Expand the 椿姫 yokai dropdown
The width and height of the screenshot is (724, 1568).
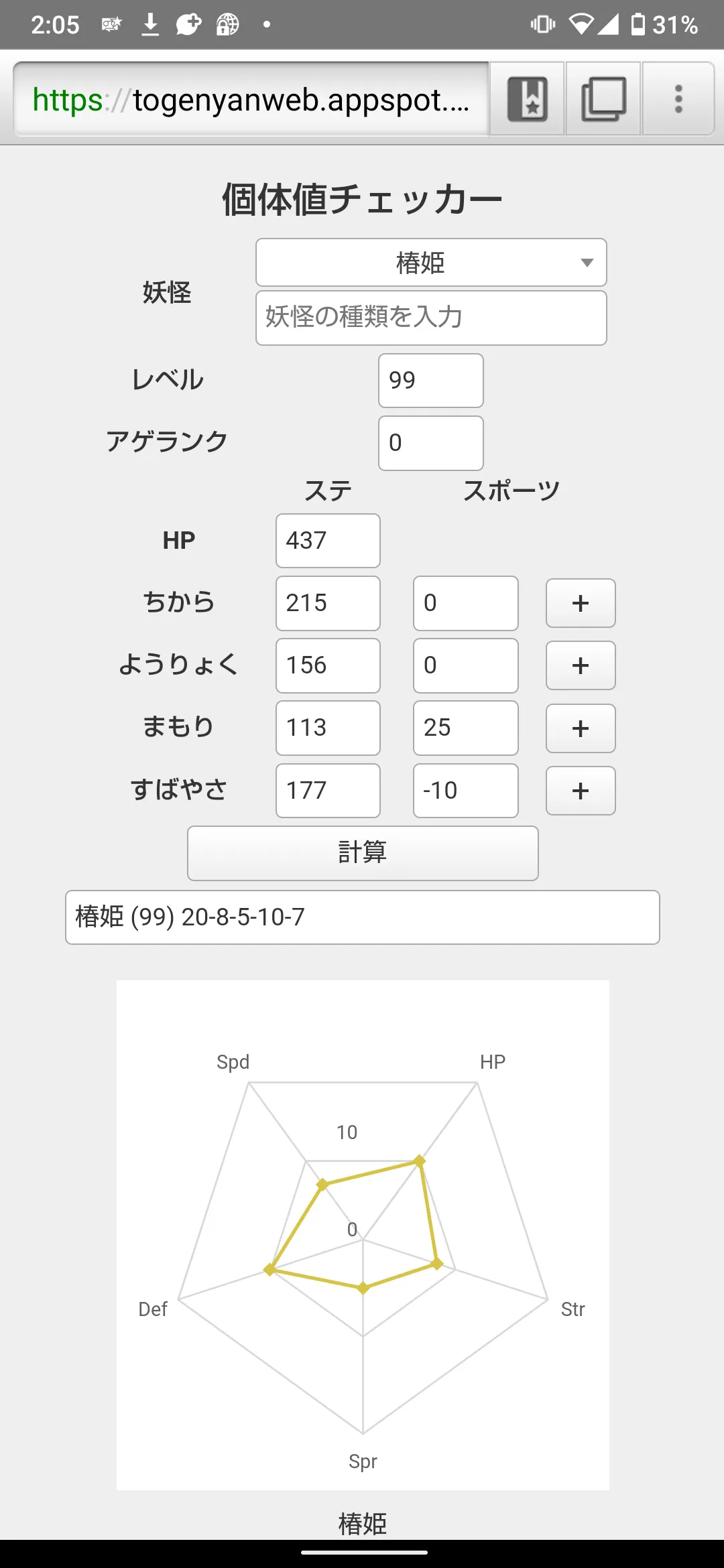[431, 263]
